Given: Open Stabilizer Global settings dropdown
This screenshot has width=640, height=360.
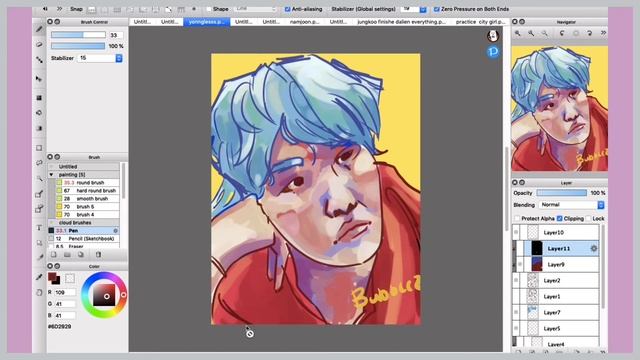Looking at the screenshot, I should pyautogui.click(x=423, y=9).
